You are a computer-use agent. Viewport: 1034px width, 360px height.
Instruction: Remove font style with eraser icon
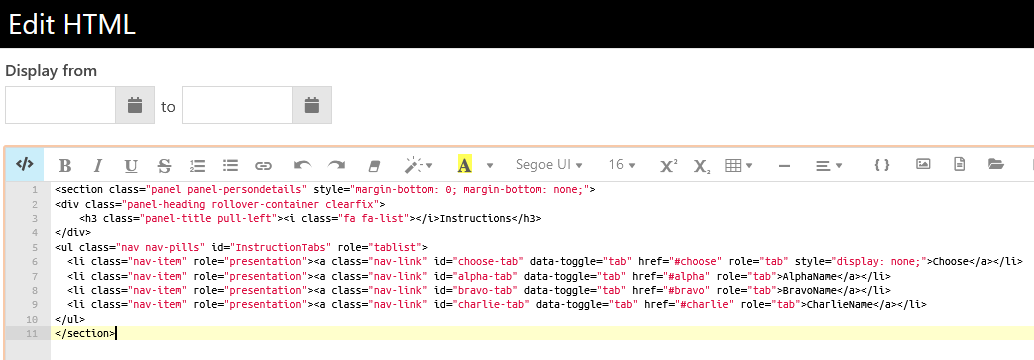[374, 165]
